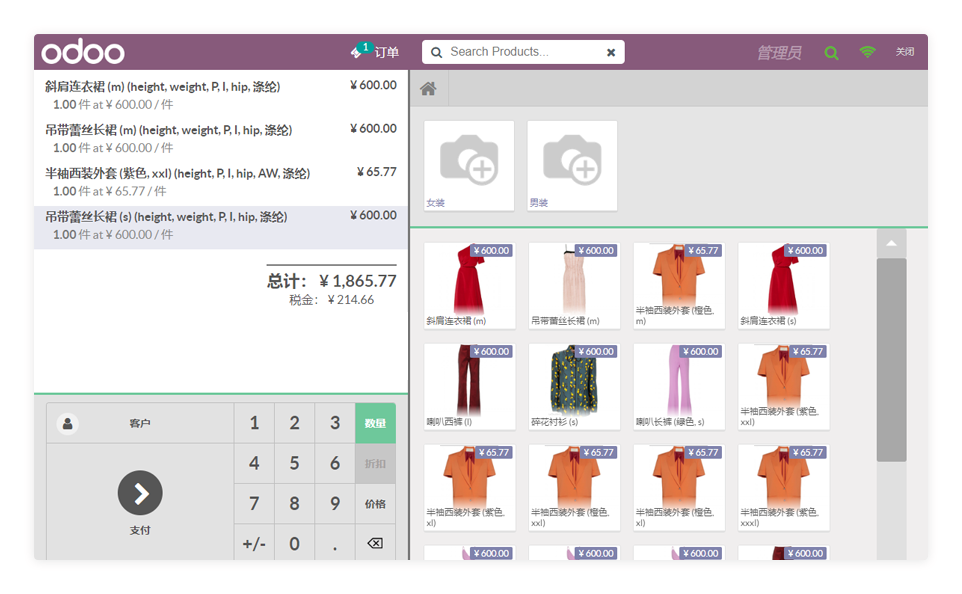The image size is (962, 594).
Task: Add the 碎花衬衫 (s) product to order
Action: 574,386
